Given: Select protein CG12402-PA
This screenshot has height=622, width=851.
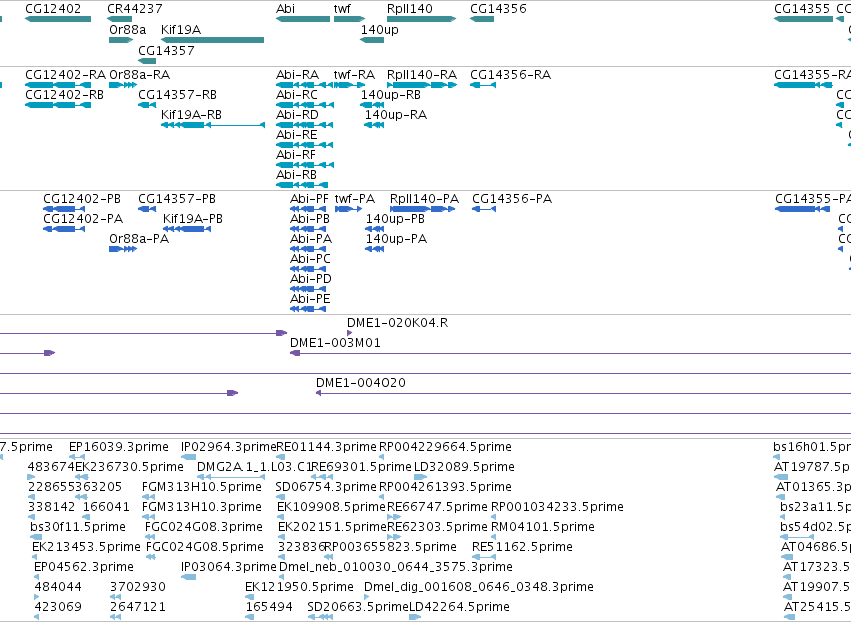Looking at the screenshot, I should point(64,229).
